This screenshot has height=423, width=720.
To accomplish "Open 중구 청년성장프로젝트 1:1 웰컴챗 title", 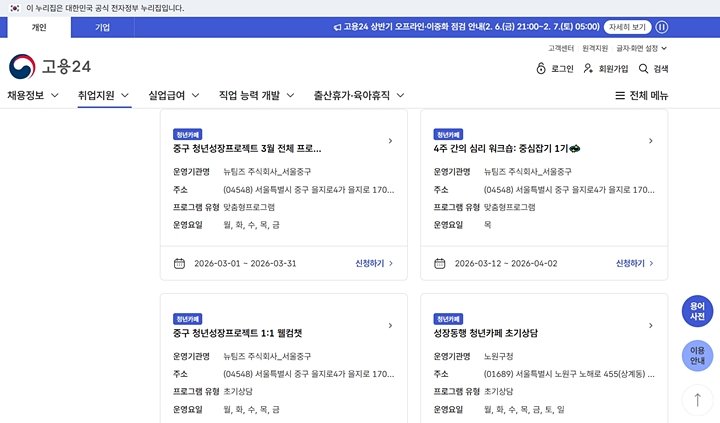I will [237, 333].
